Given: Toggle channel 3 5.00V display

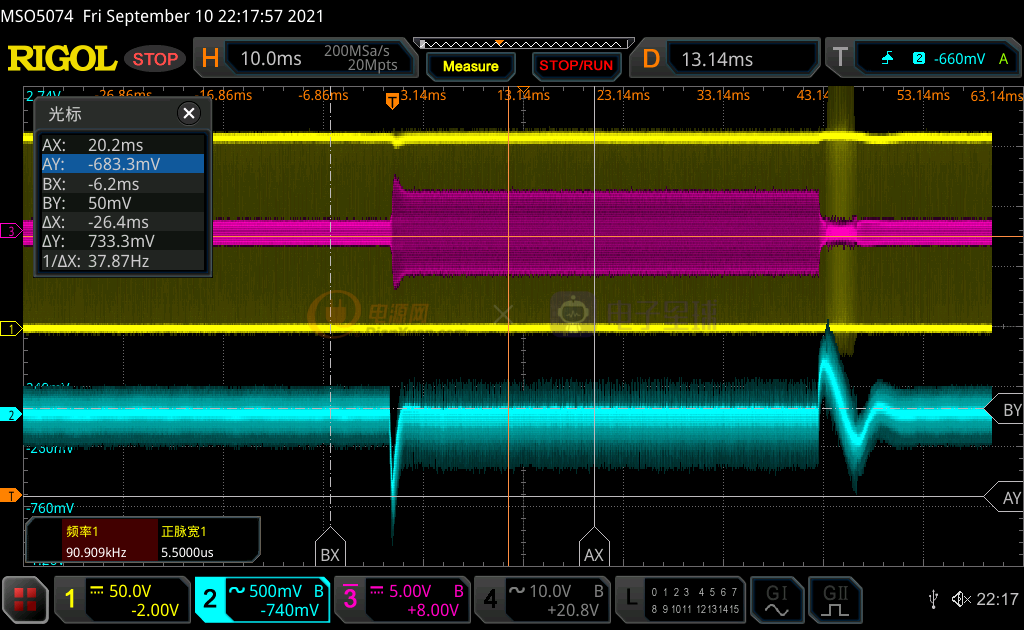Looking at the screenshot, I should pos(404,600).
